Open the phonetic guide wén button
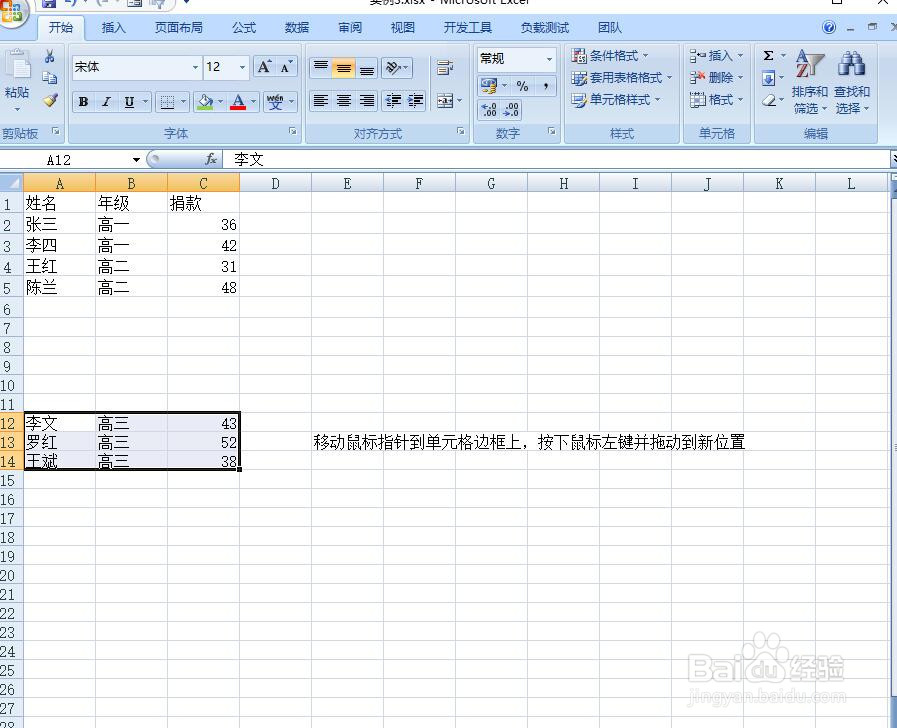The height and width of the screenshot is (728, 897). tap(275, 102)
